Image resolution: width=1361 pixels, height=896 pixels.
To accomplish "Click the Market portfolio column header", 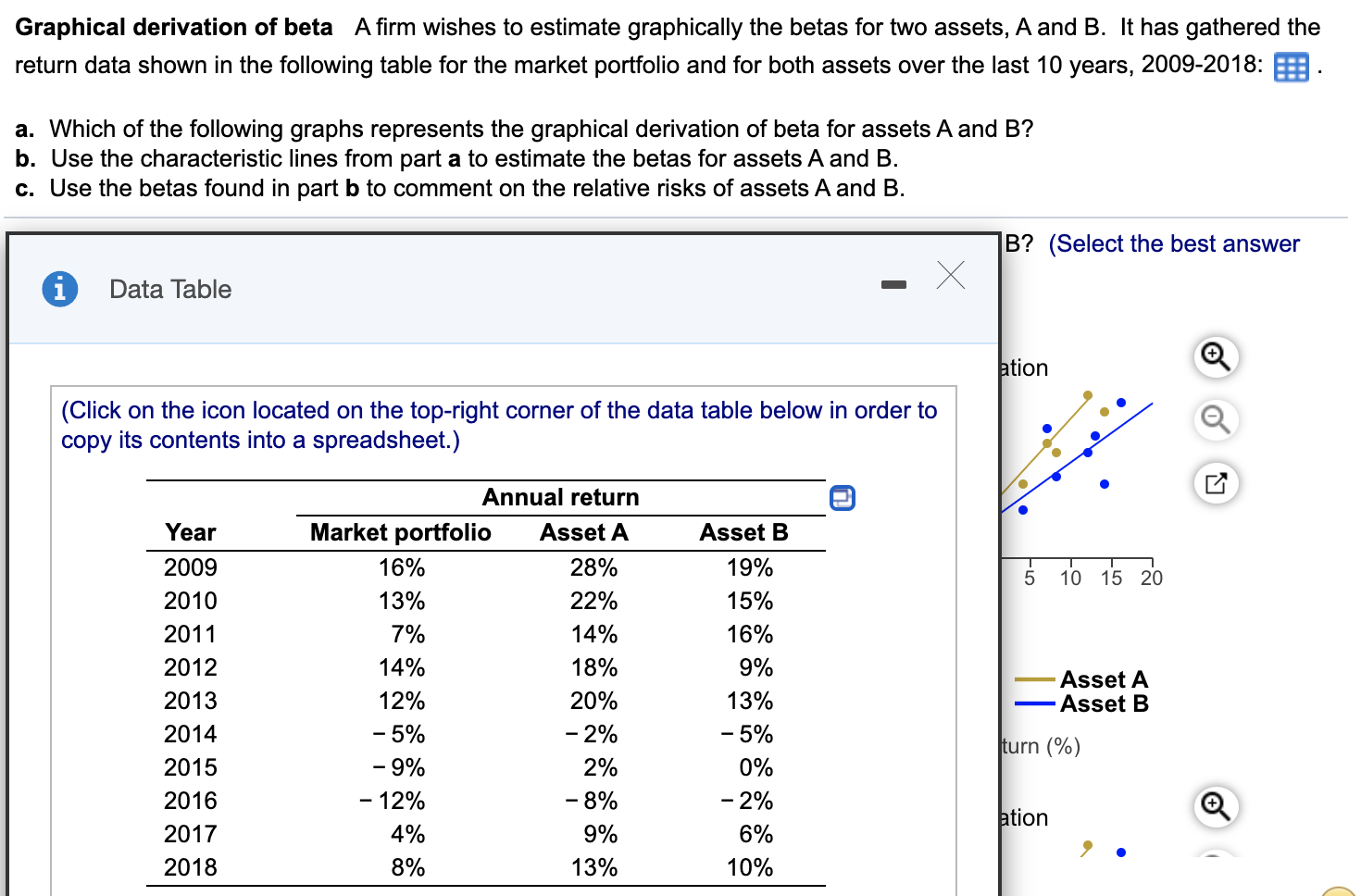I will coord(400,532).
